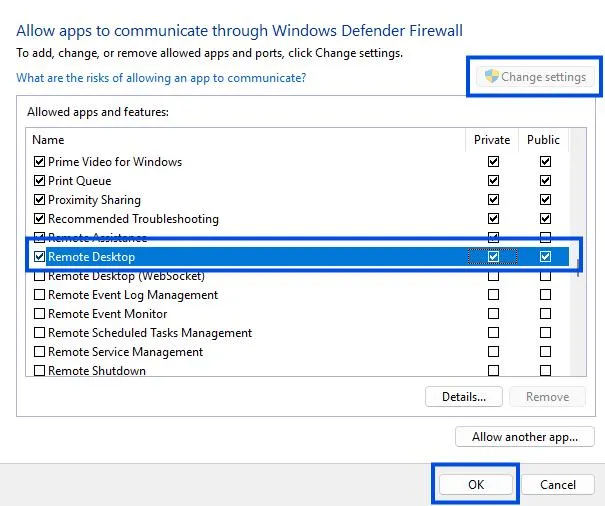Click the greyed-out Remove button
The width and height of the screenshot is (605, 506).
coord(548,397)
